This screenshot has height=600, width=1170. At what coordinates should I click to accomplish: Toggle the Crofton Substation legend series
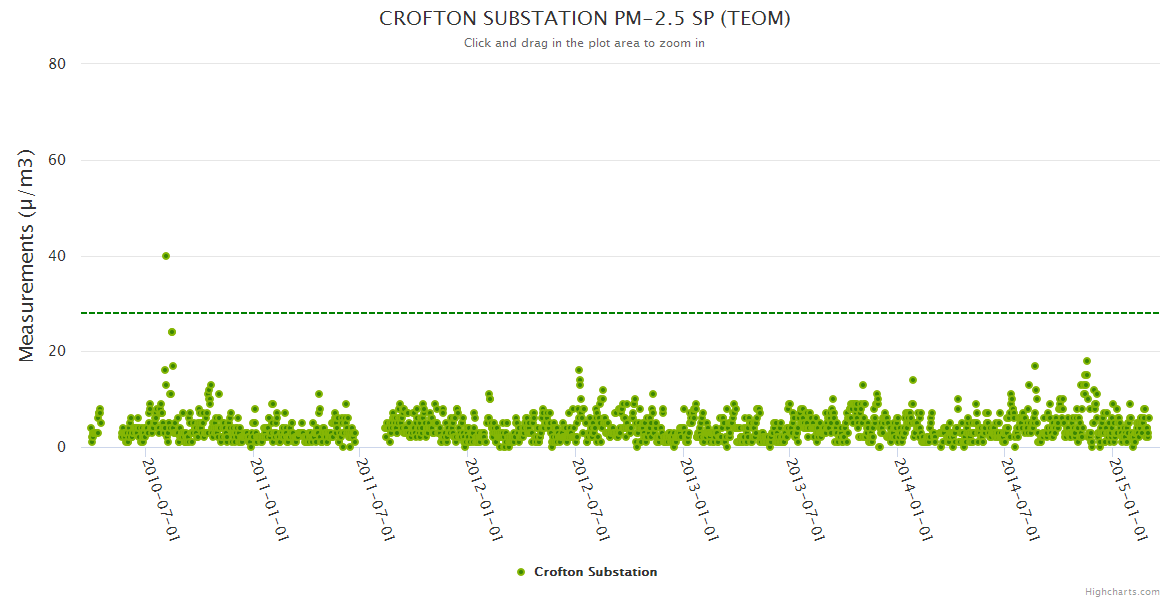[595, 572]
